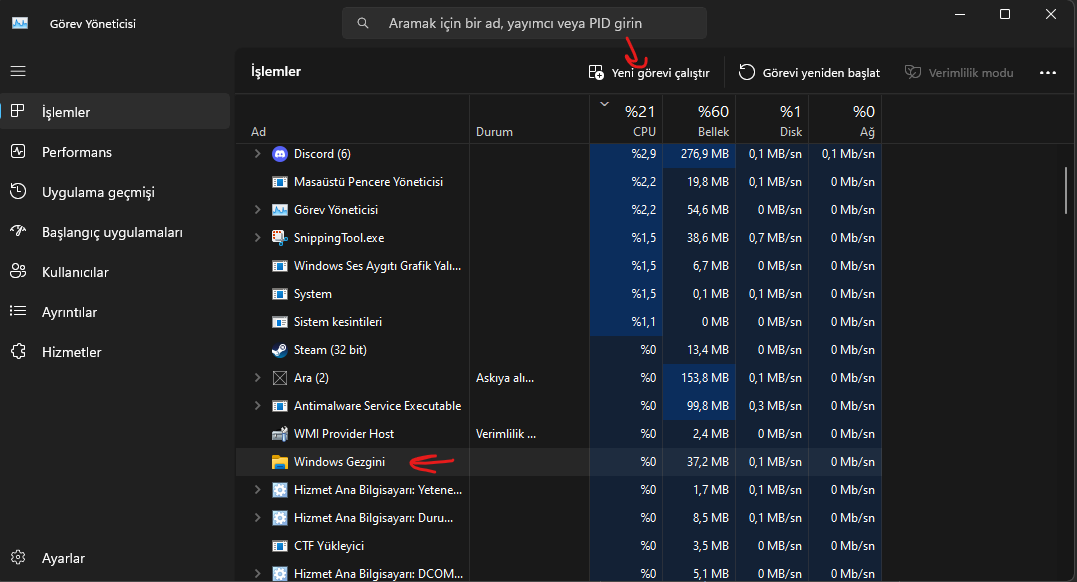Expand Antimalware Service Executable group
Viewport: 1077px width, 582px height.
click(258, 406)
